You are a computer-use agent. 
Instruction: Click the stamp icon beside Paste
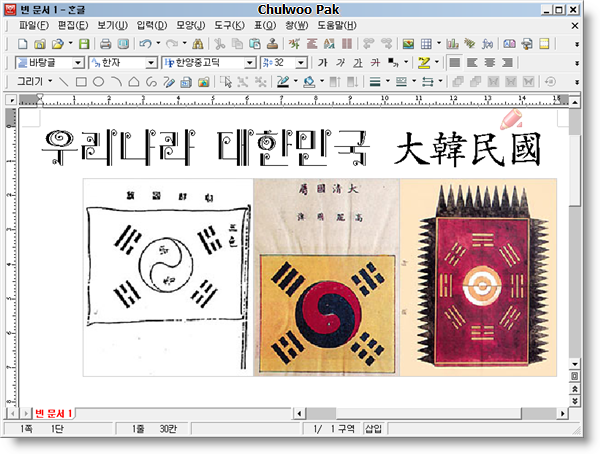(272, 44)
